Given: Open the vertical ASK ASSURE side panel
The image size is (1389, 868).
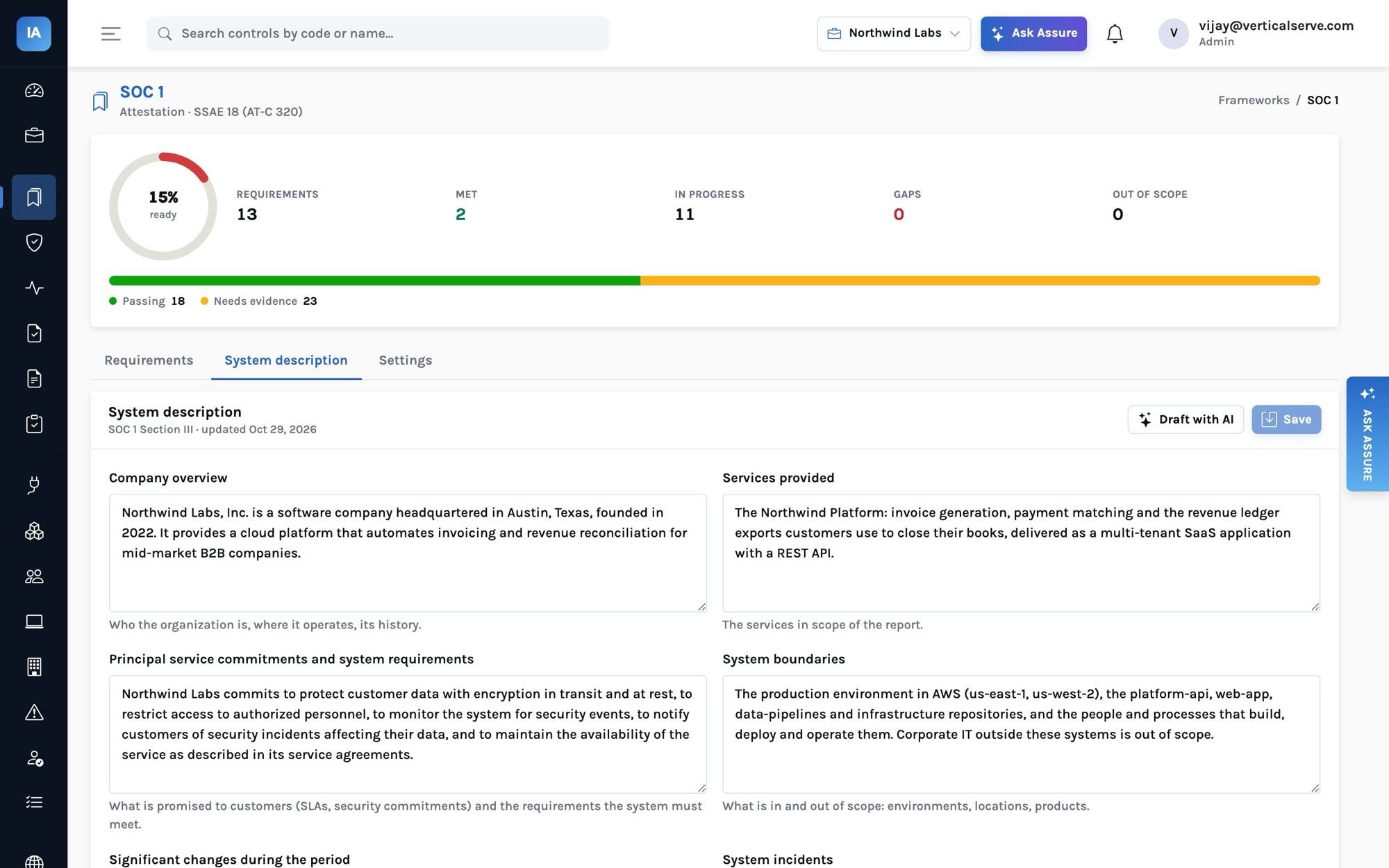Looking at the screenshot, I should pos(1367,434).
